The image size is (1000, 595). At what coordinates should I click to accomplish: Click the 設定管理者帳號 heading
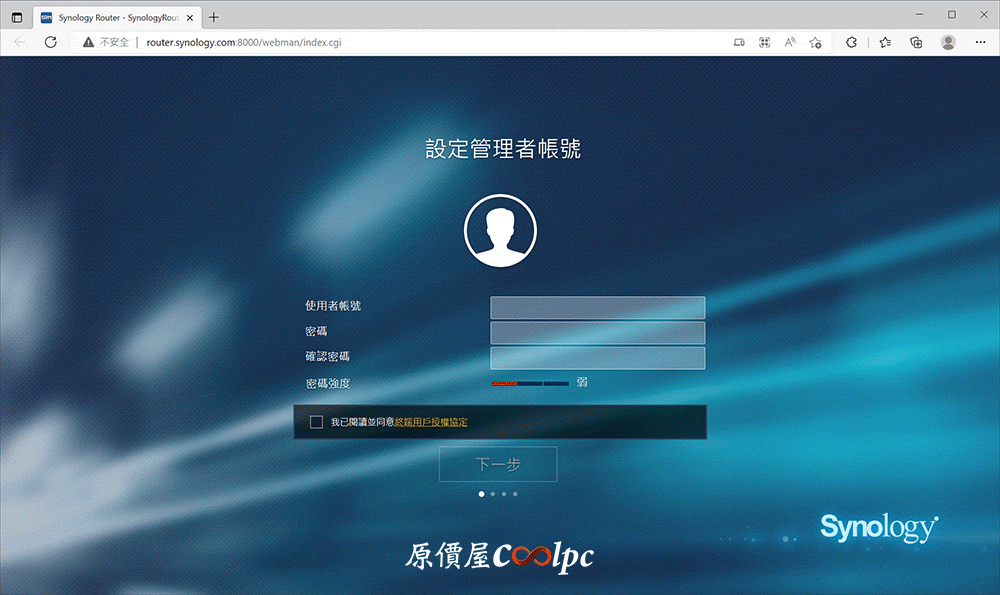503,149
